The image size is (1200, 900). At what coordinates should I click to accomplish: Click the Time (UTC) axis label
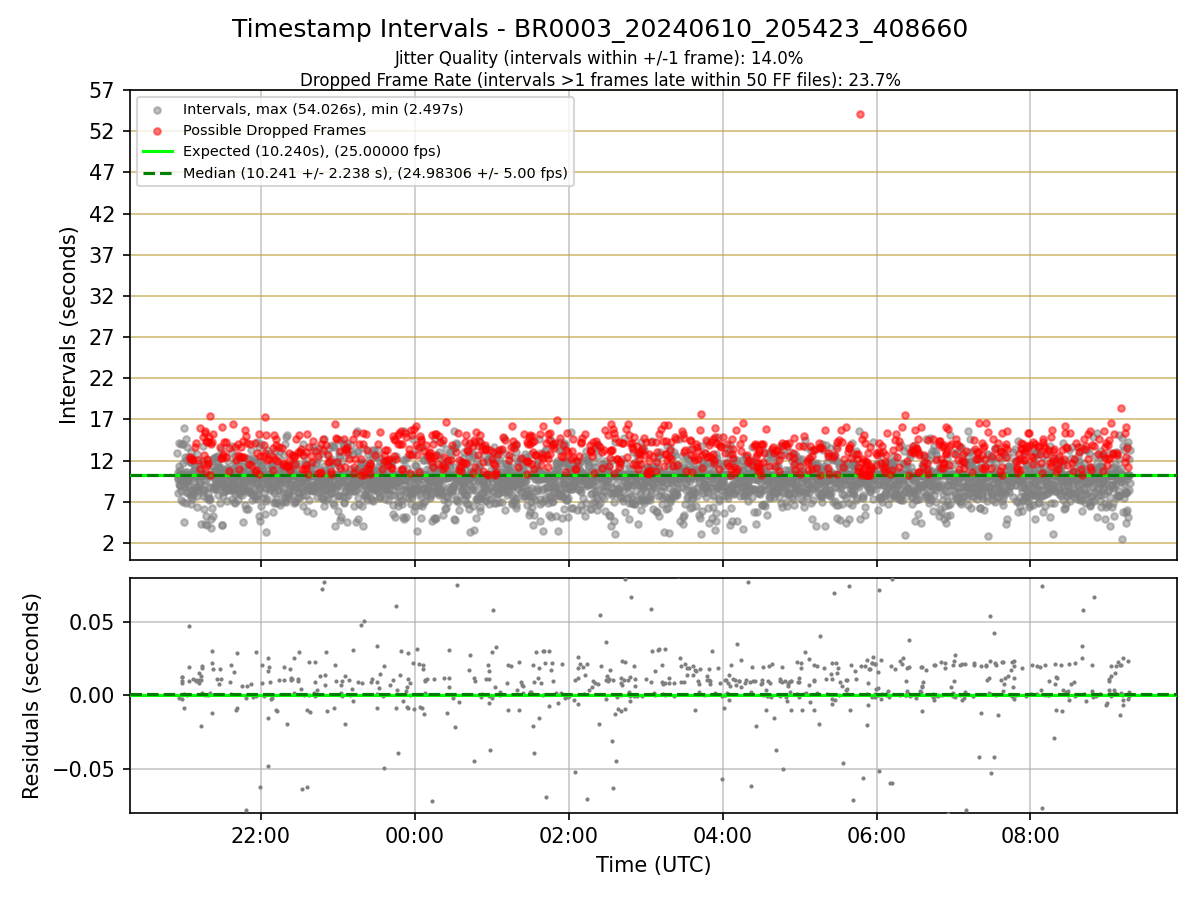(653, 866)
